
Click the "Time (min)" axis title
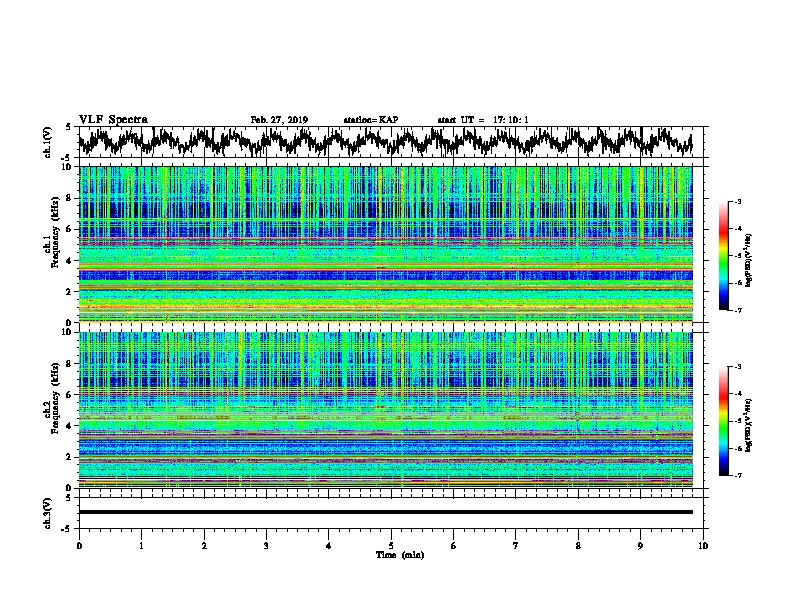click(400, 555)
